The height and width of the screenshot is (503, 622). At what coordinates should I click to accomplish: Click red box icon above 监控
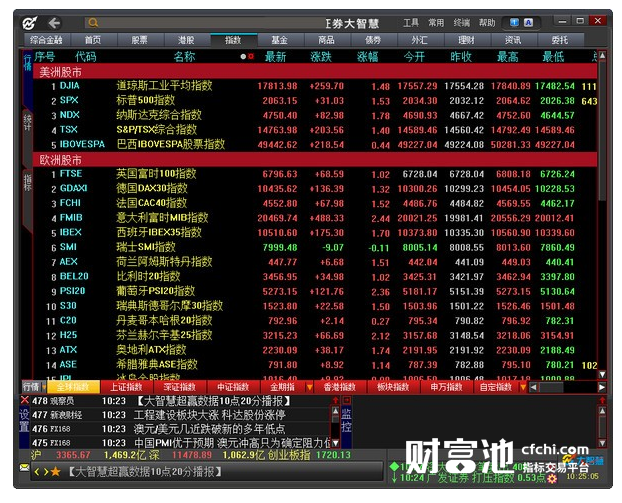[x=346, y=400]
